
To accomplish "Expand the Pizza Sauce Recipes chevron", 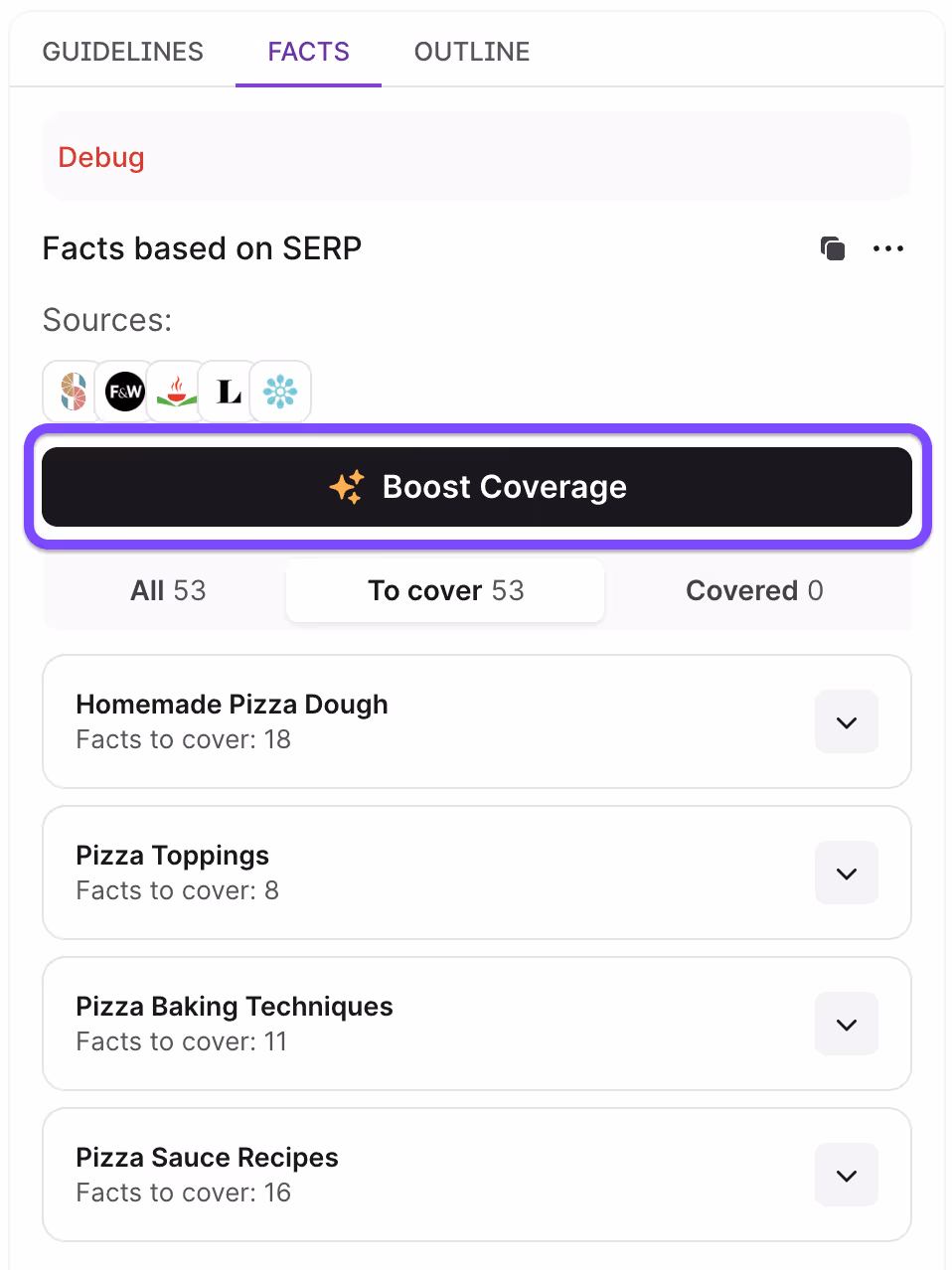I will point(847,1176).
